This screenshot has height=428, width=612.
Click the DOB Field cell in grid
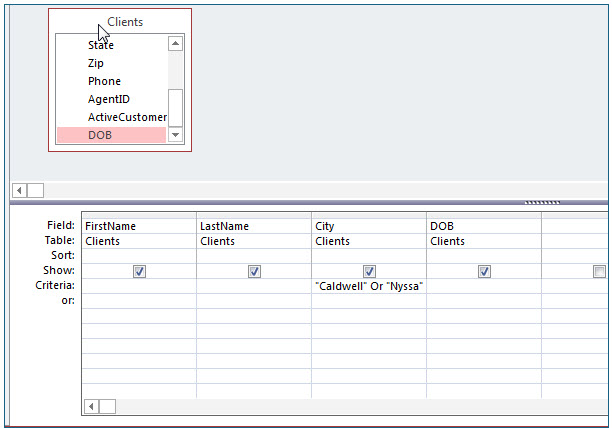484,226
